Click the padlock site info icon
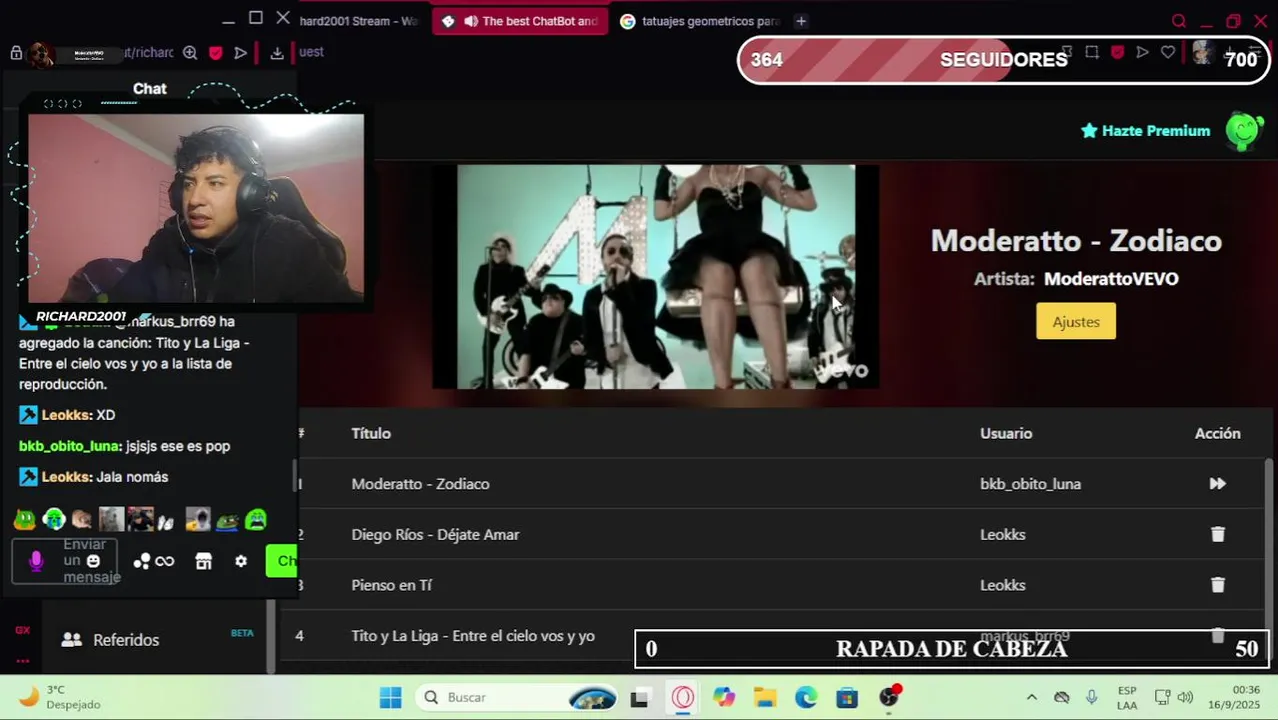This screenshot has height=720, width=1278. [16, 53]
